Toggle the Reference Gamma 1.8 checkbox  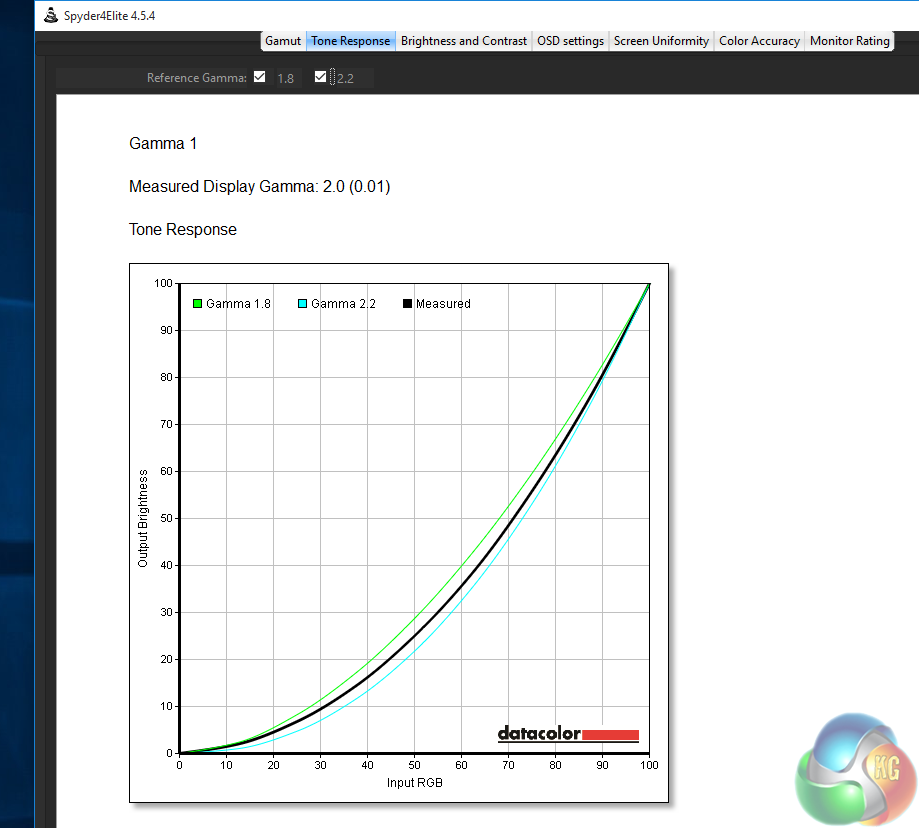260,77
